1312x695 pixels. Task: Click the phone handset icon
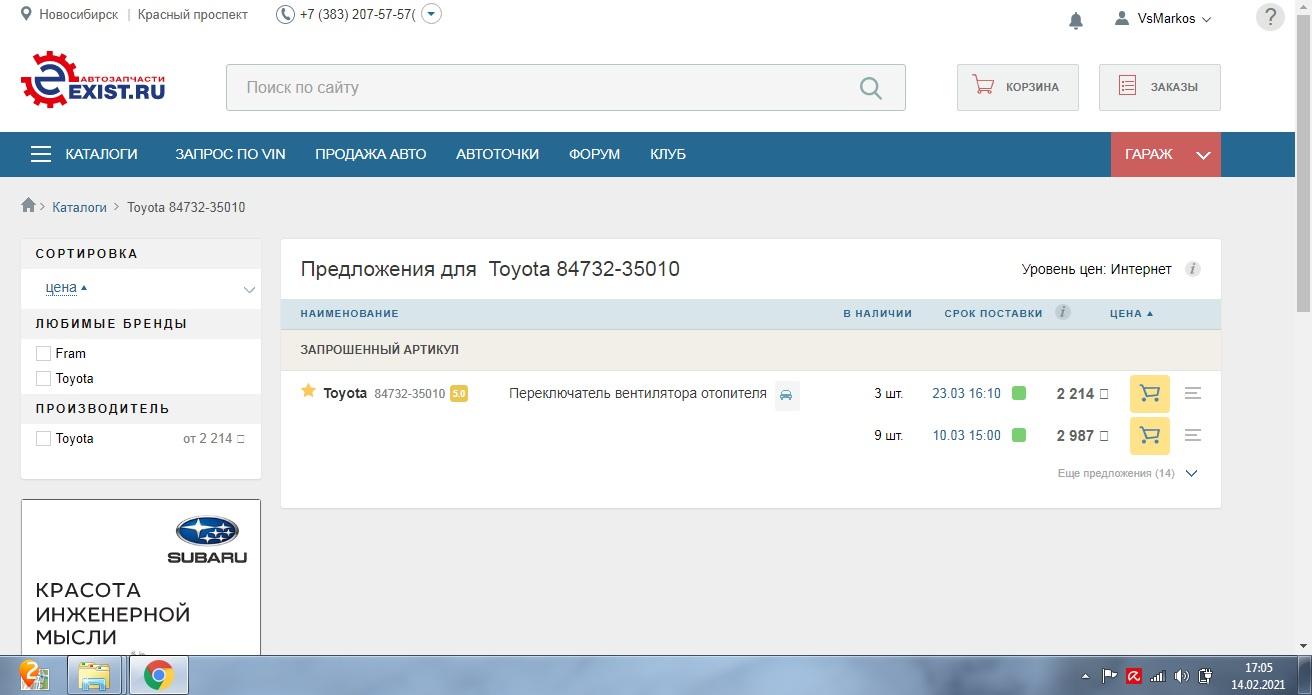285,15
